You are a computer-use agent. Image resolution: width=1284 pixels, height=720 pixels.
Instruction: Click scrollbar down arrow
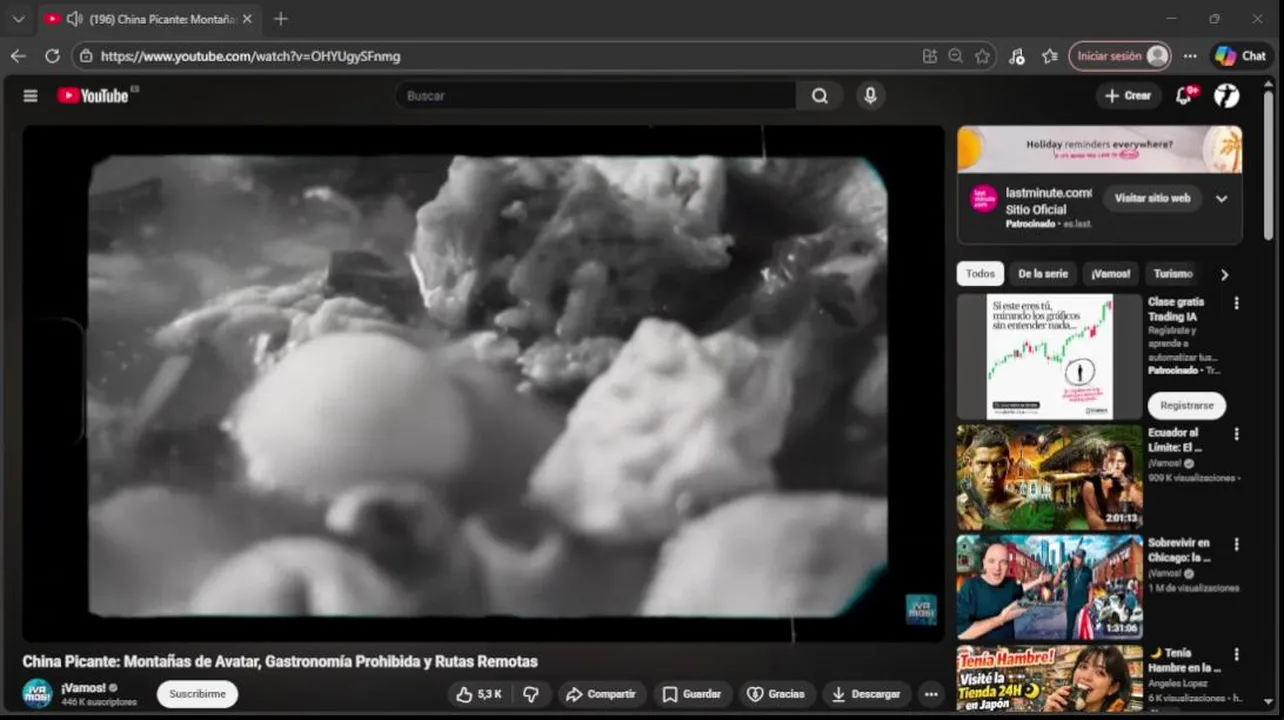click(x=1269, y=703)
